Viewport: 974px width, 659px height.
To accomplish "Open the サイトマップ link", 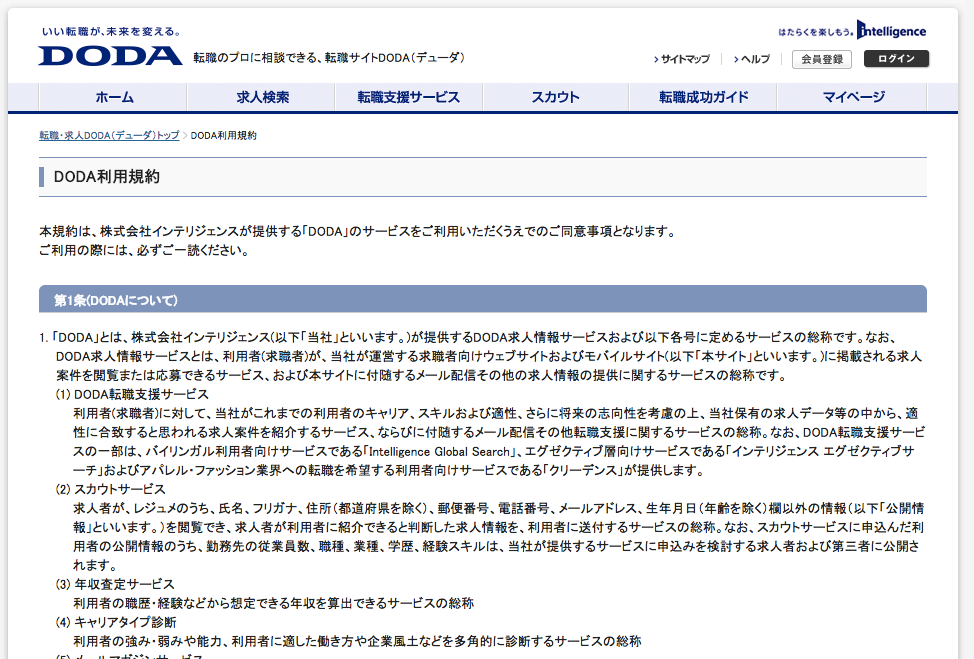I will click(684, 59).
